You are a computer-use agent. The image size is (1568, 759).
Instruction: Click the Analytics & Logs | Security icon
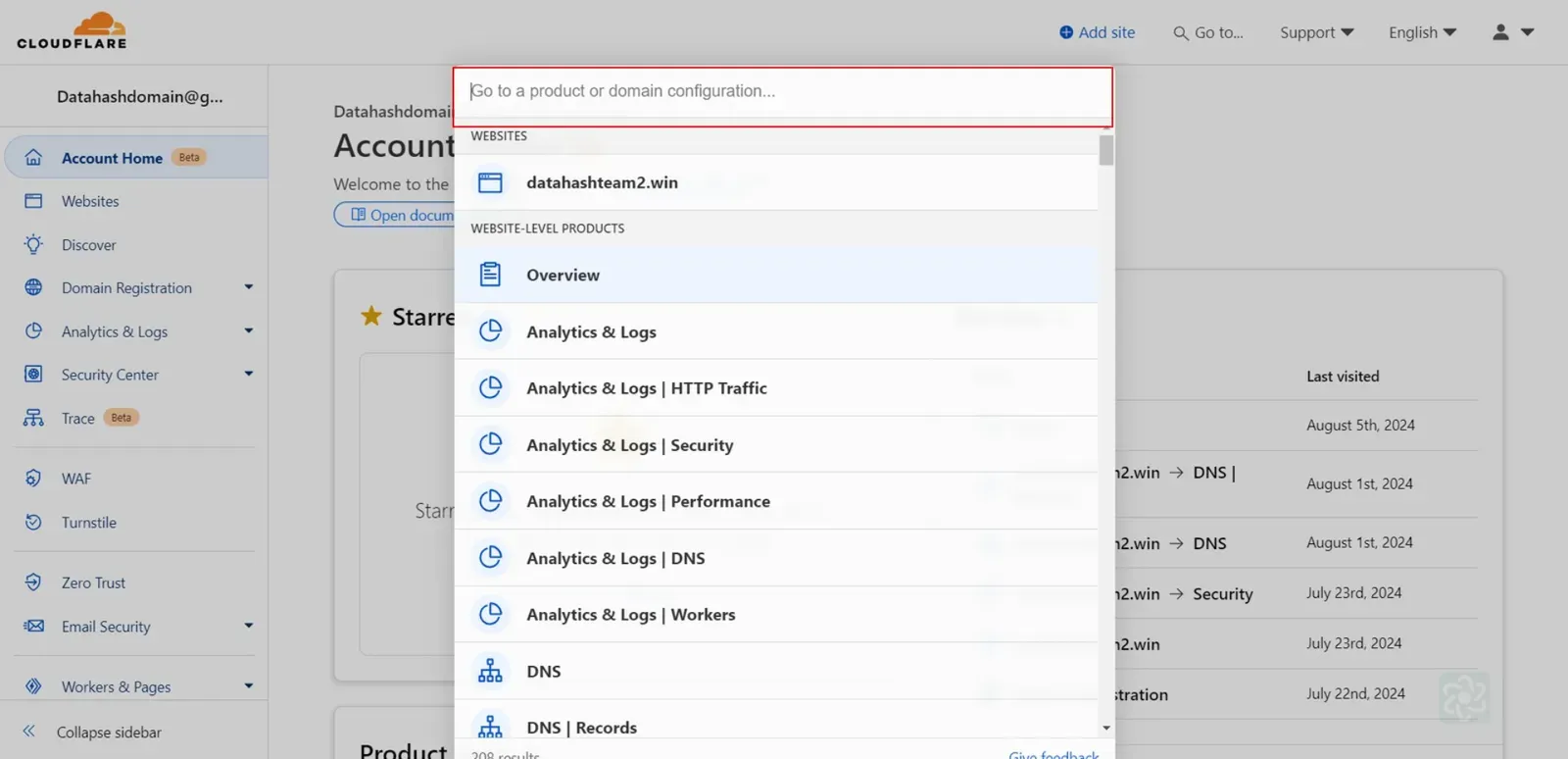point(490,444)
